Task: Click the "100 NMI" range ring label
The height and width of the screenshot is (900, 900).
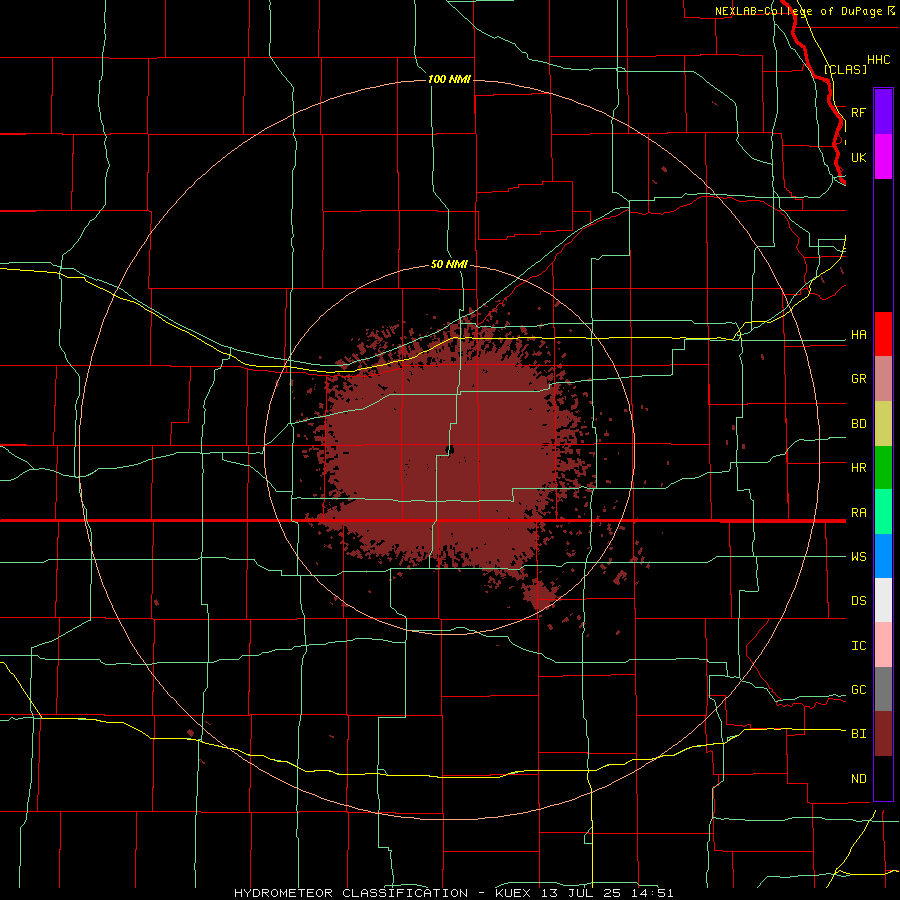Action: [449, 79]
